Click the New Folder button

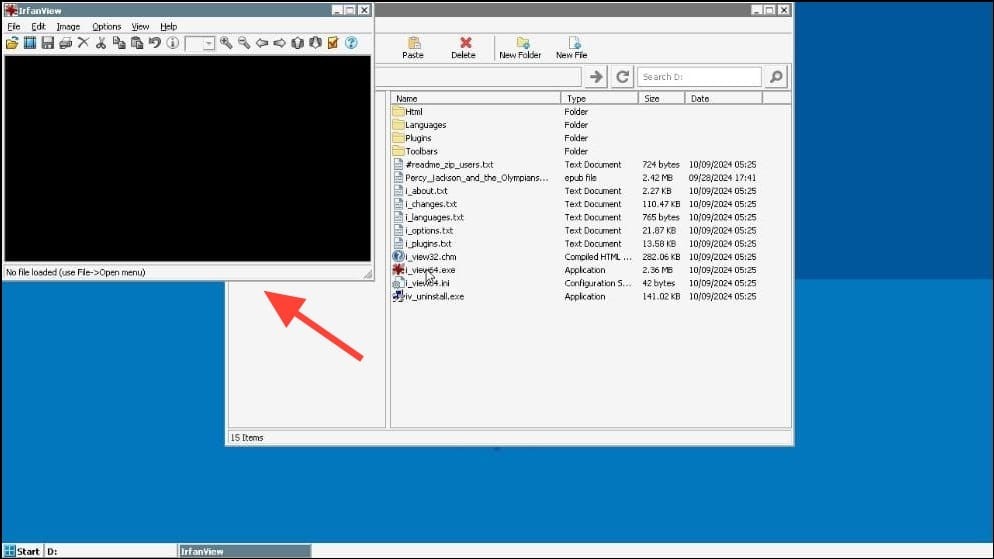pos(520,48)
